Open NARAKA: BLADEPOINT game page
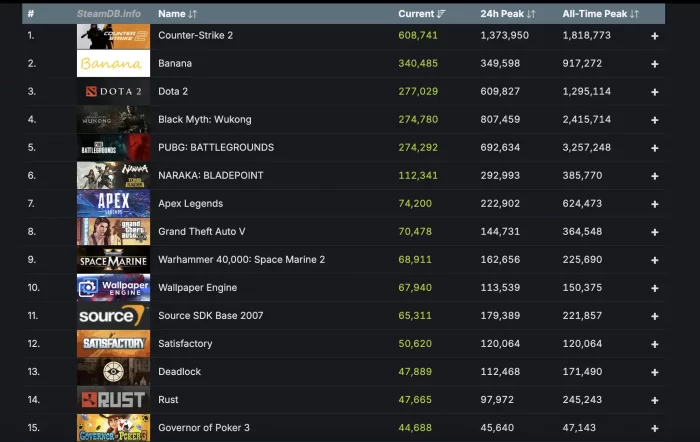 [x=209, y=175]
